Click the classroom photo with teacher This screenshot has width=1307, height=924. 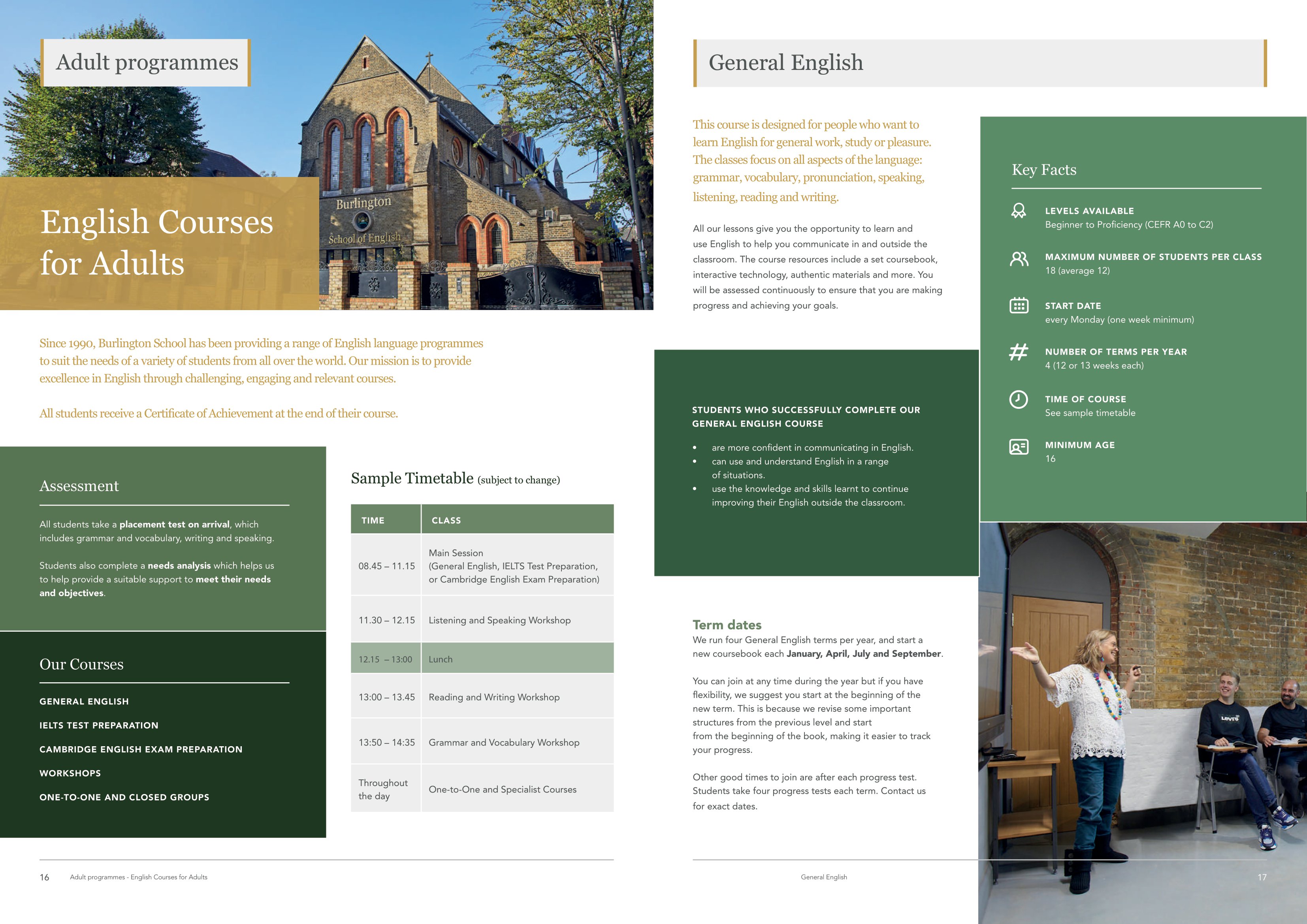click(x=1143, y=723)
